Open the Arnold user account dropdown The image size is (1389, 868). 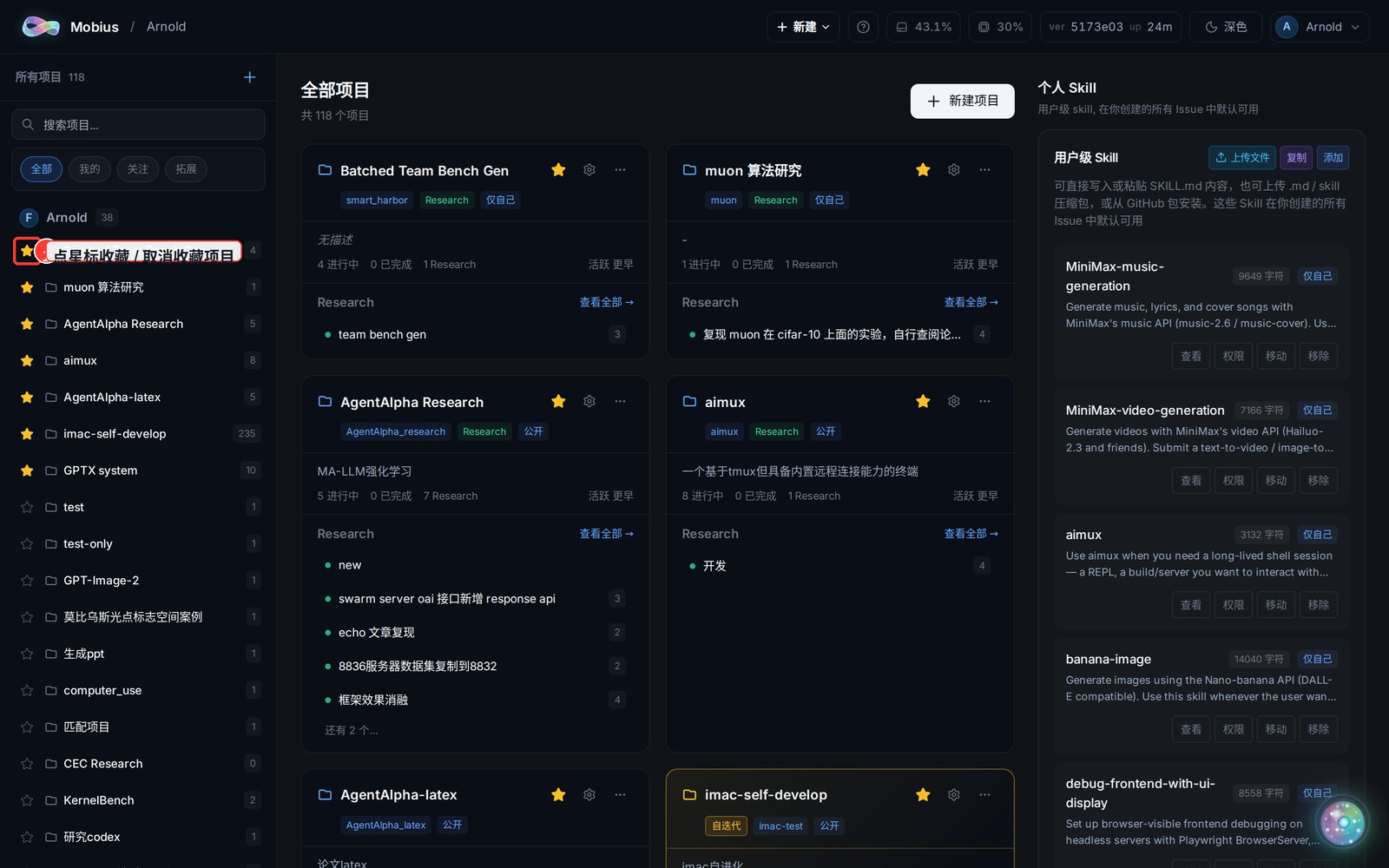1320,27
